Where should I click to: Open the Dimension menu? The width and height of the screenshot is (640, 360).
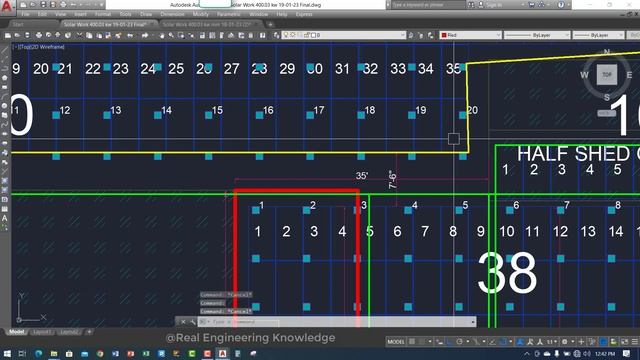pos(172,14)
